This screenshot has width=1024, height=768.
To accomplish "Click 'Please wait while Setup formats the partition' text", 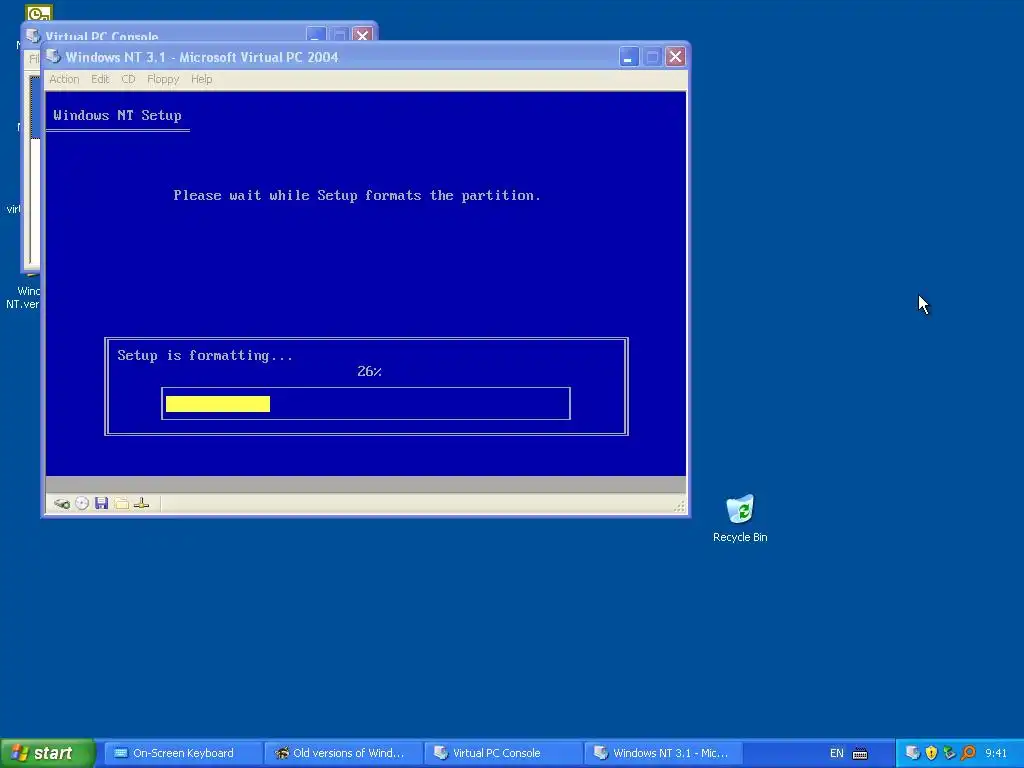I will tap(357, 195).
